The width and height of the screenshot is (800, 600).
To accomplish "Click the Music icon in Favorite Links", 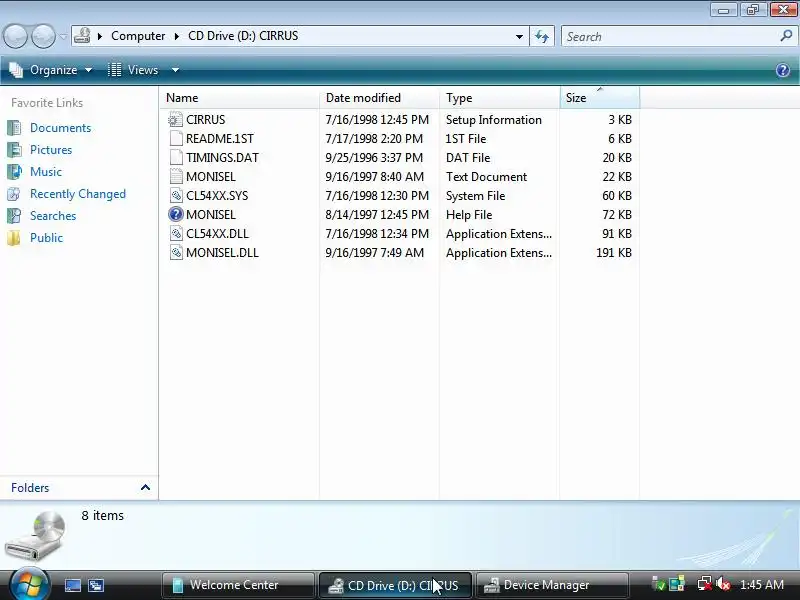I will coord(14,171).
